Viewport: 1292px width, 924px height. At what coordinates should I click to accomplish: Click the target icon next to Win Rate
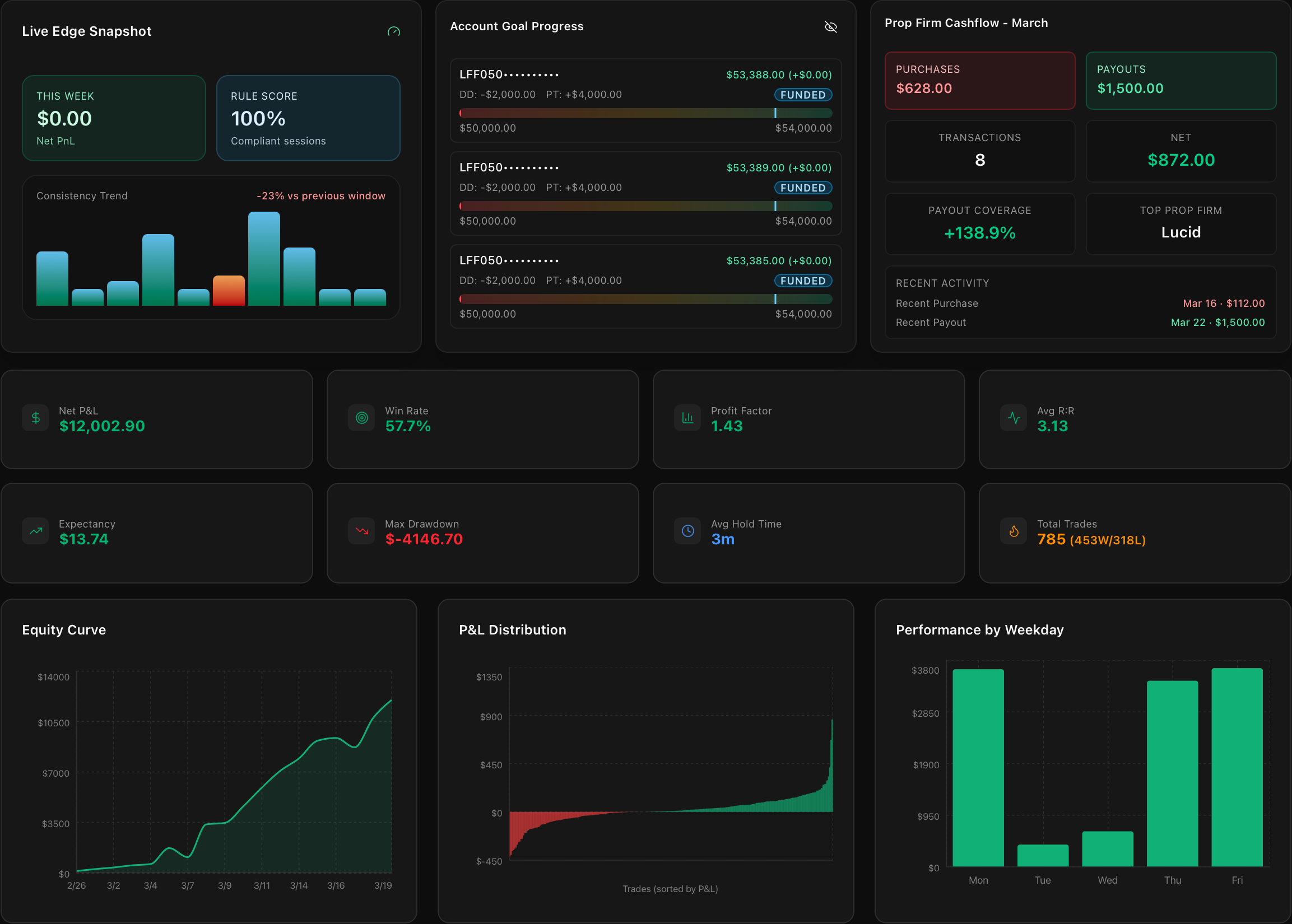click(361, 418)
